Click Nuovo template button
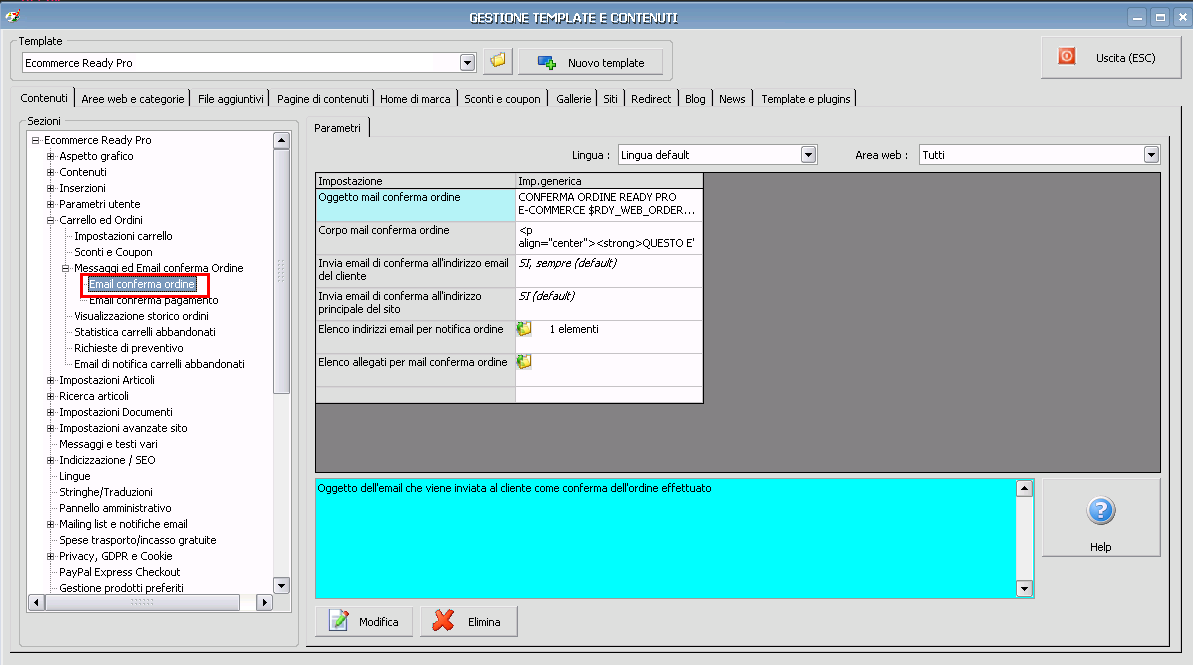Screen dimensions: 1193x665 point(590,62)
